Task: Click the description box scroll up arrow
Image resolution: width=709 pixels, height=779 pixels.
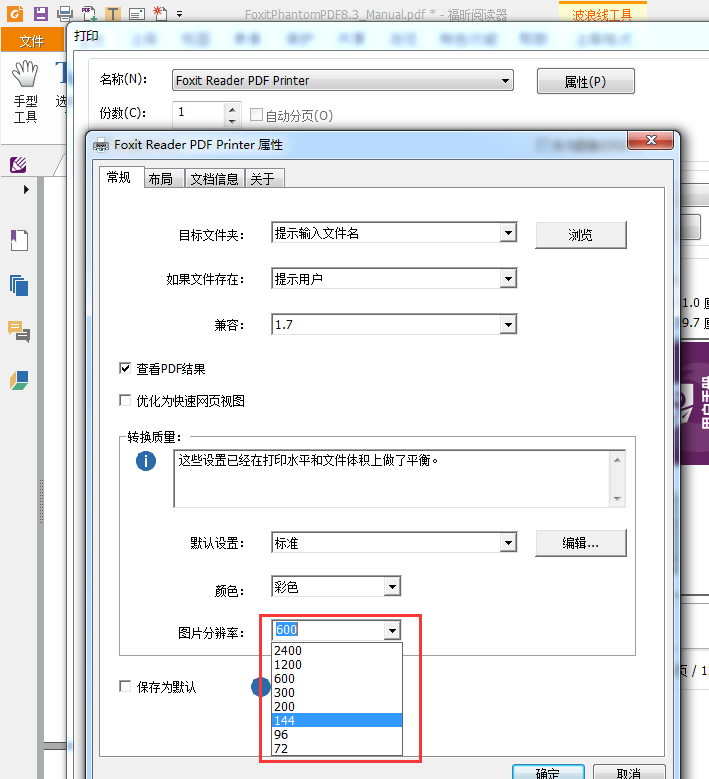Action: (x=617, y=460)
